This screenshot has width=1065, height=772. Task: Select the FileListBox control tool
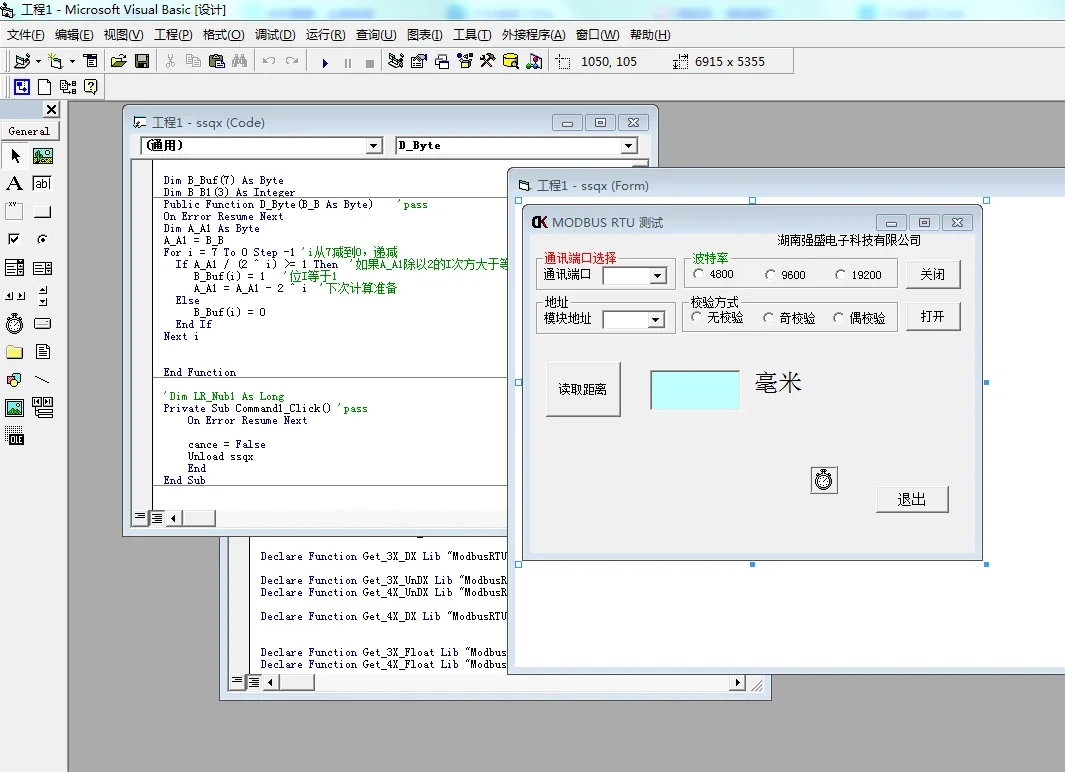coord(43,352)
